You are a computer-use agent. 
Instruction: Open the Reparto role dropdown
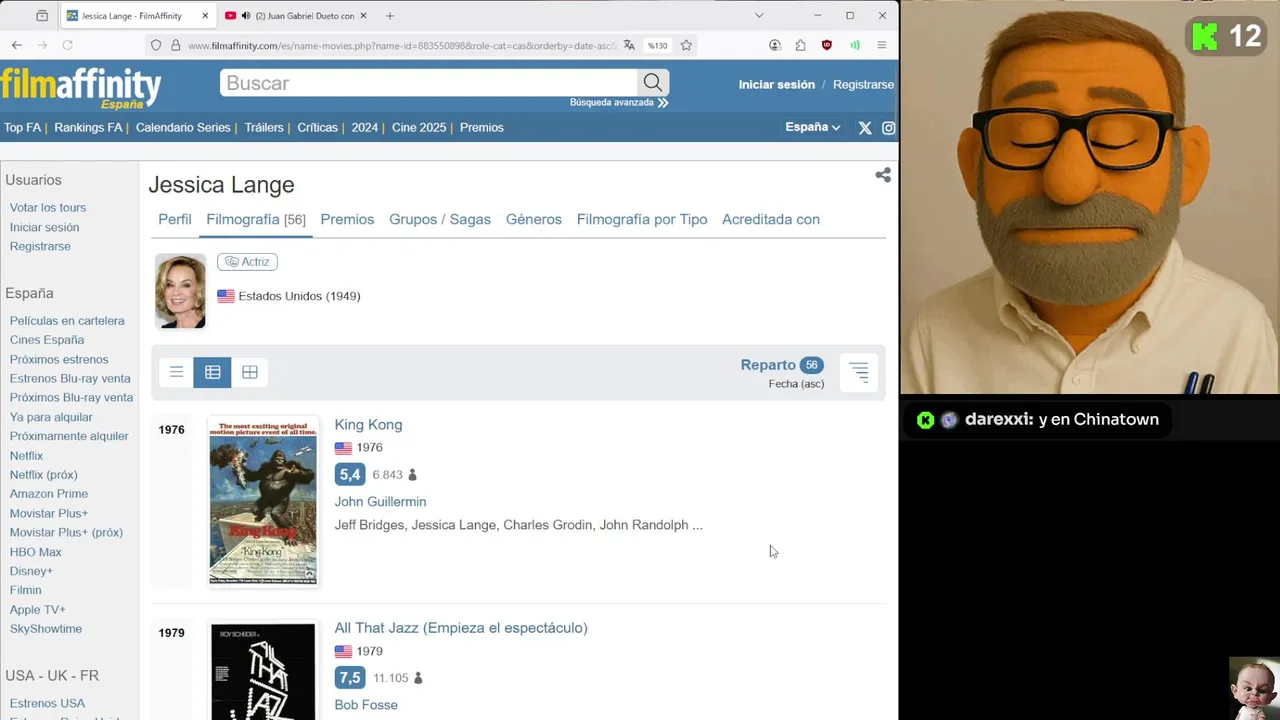click(781, 365)
